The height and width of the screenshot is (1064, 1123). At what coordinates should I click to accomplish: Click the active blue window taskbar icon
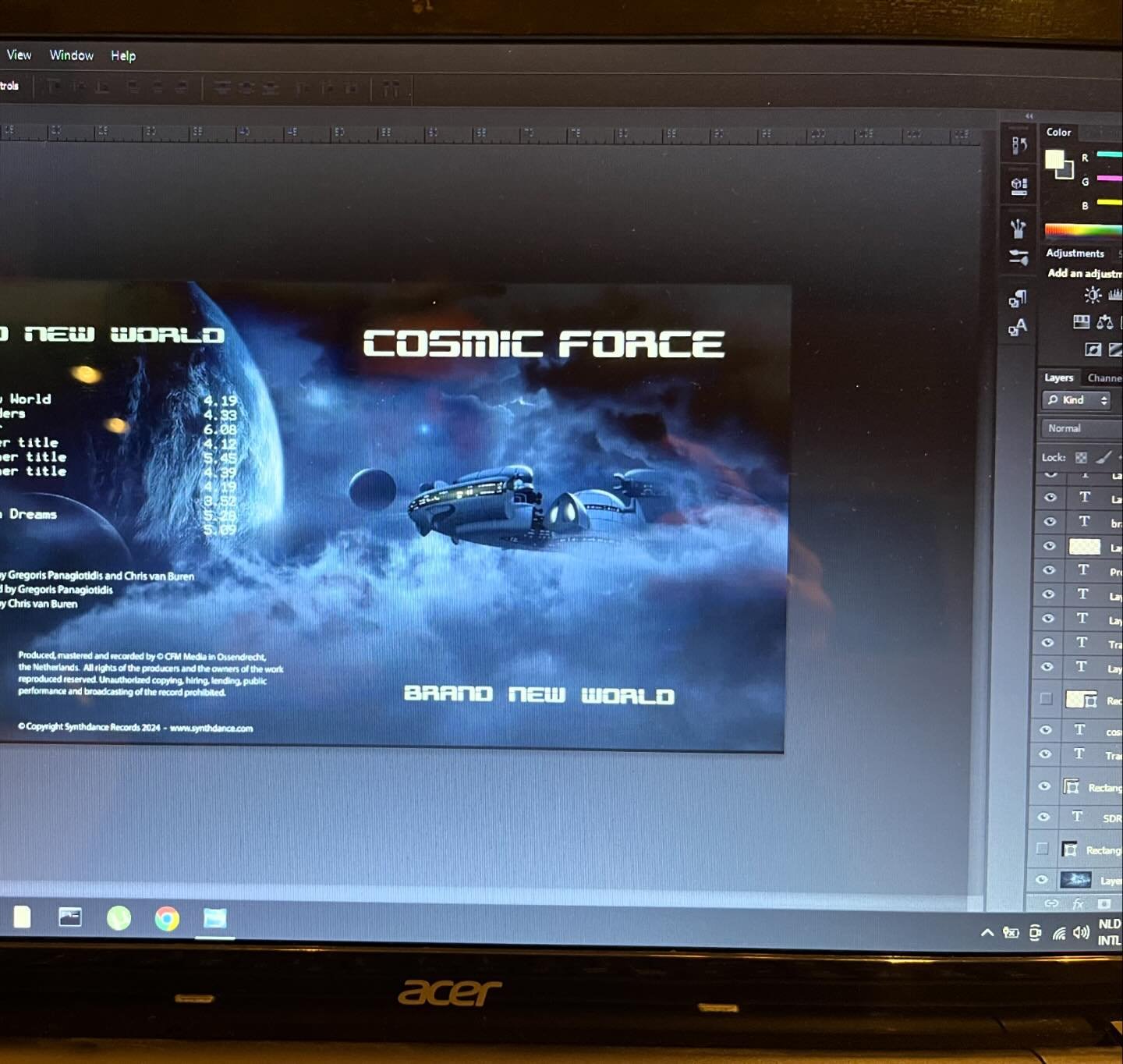tap(214, 918)
